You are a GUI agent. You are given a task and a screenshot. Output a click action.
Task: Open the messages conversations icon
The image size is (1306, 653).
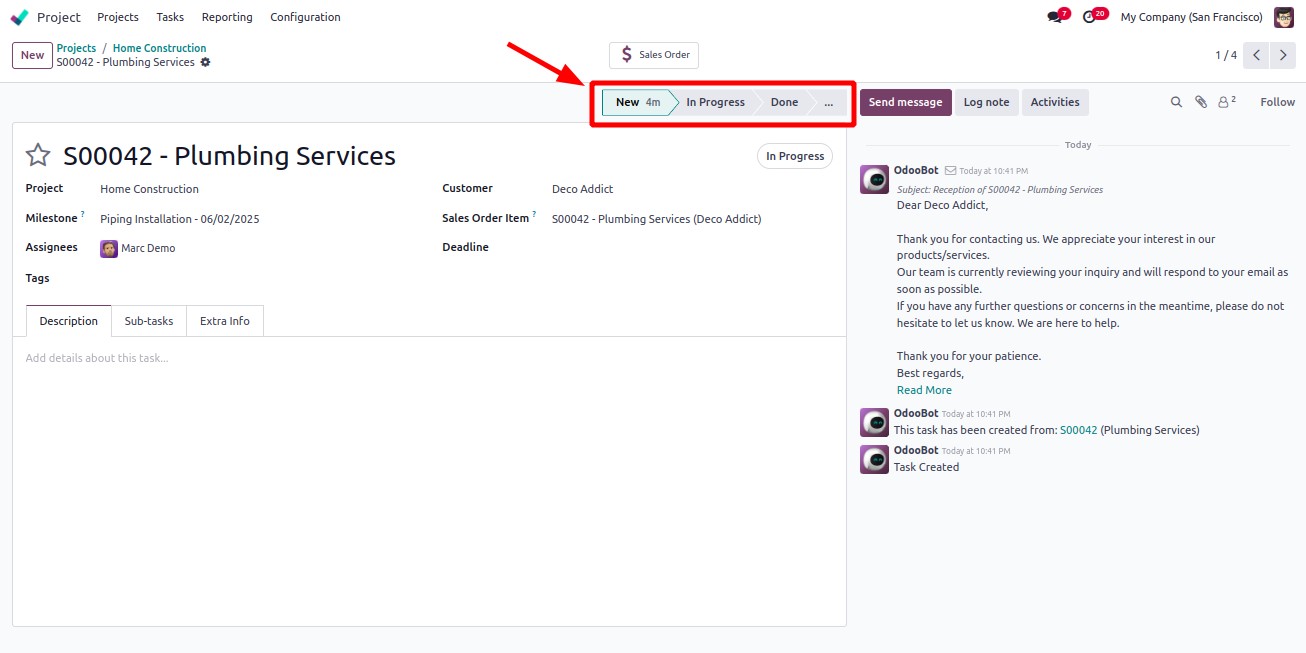pyautogui.click(x=1055, y=17)
